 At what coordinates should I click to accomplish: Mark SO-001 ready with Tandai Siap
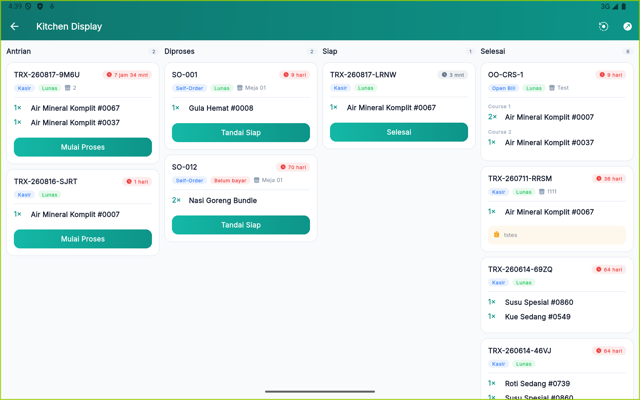(x=241, y=133)
